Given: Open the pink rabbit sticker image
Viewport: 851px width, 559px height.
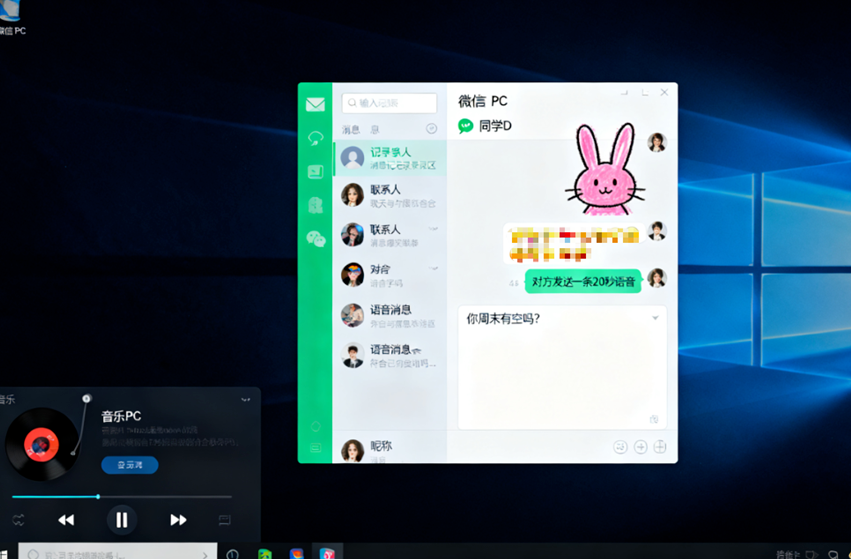Looking at the screenshot, I should [x=605, y=169].
